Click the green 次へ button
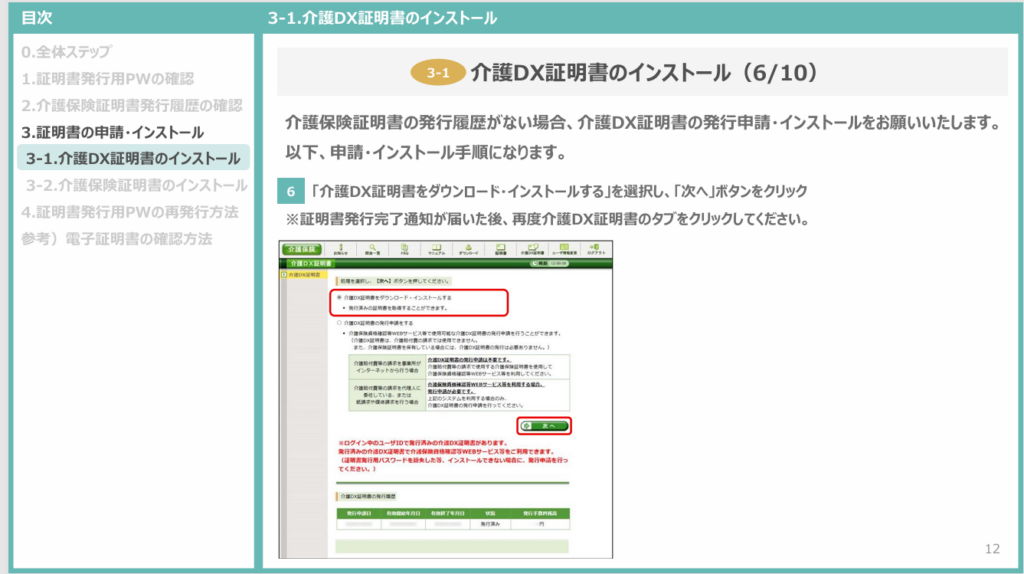The image size is (1024, 574). 545,426
